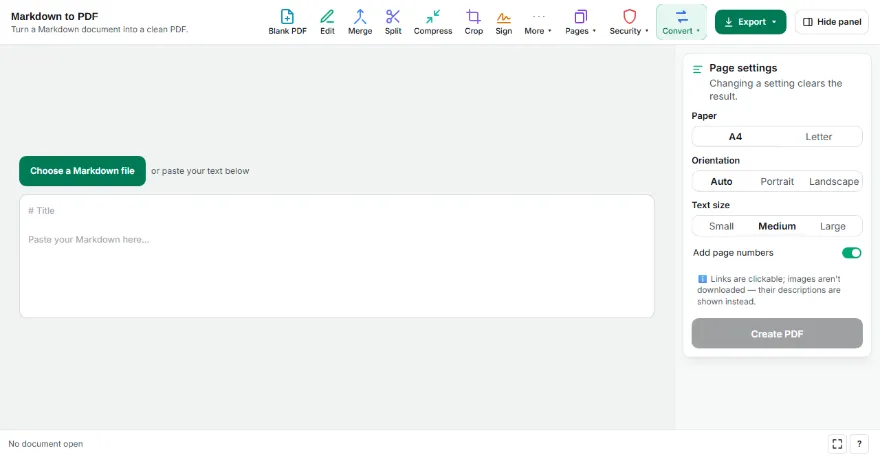Click the 'Add page numbers' label
Screen dimensions: 880x457
point(733,253)
